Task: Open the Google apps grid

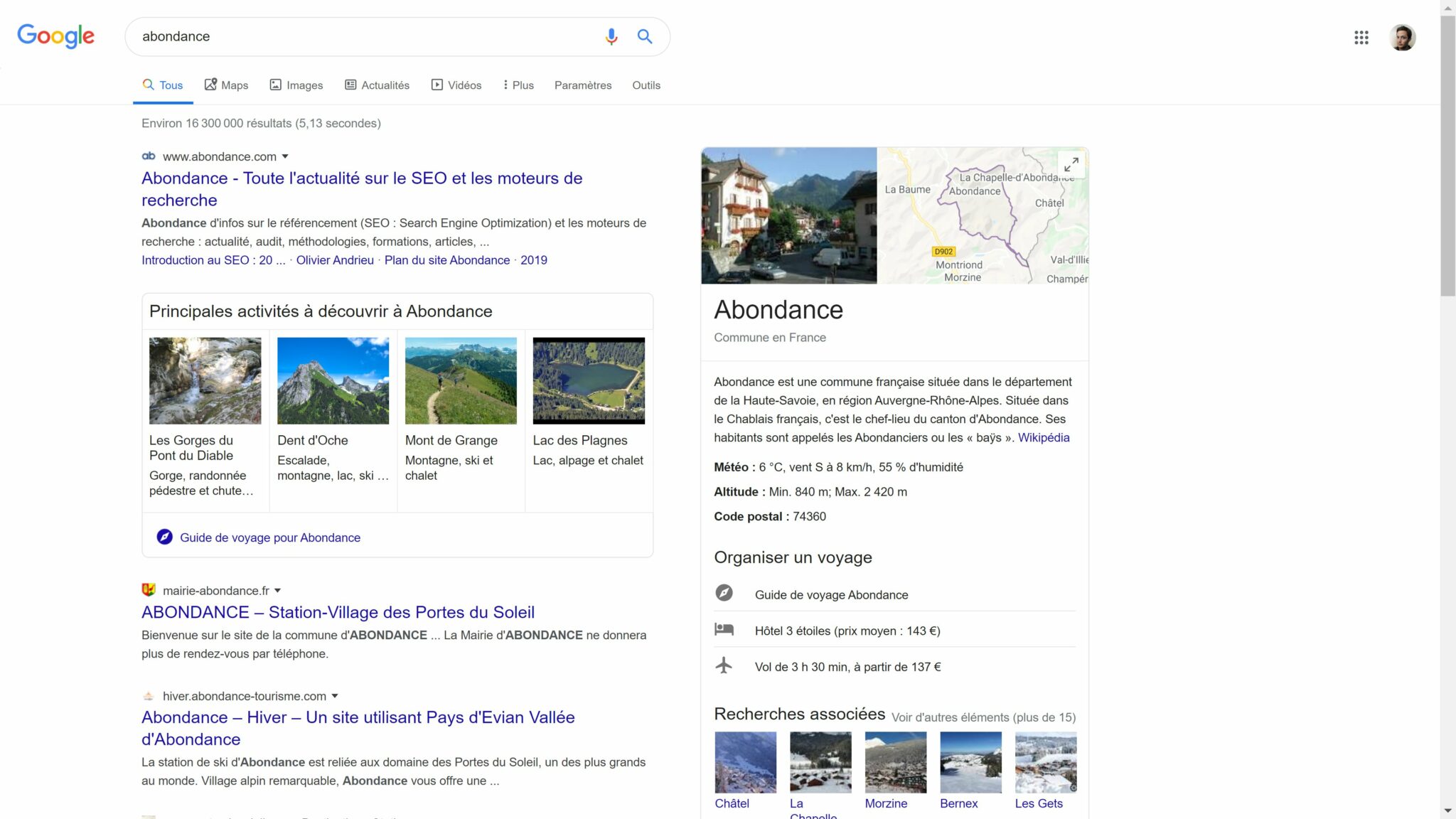Action: coord(1362,37)
